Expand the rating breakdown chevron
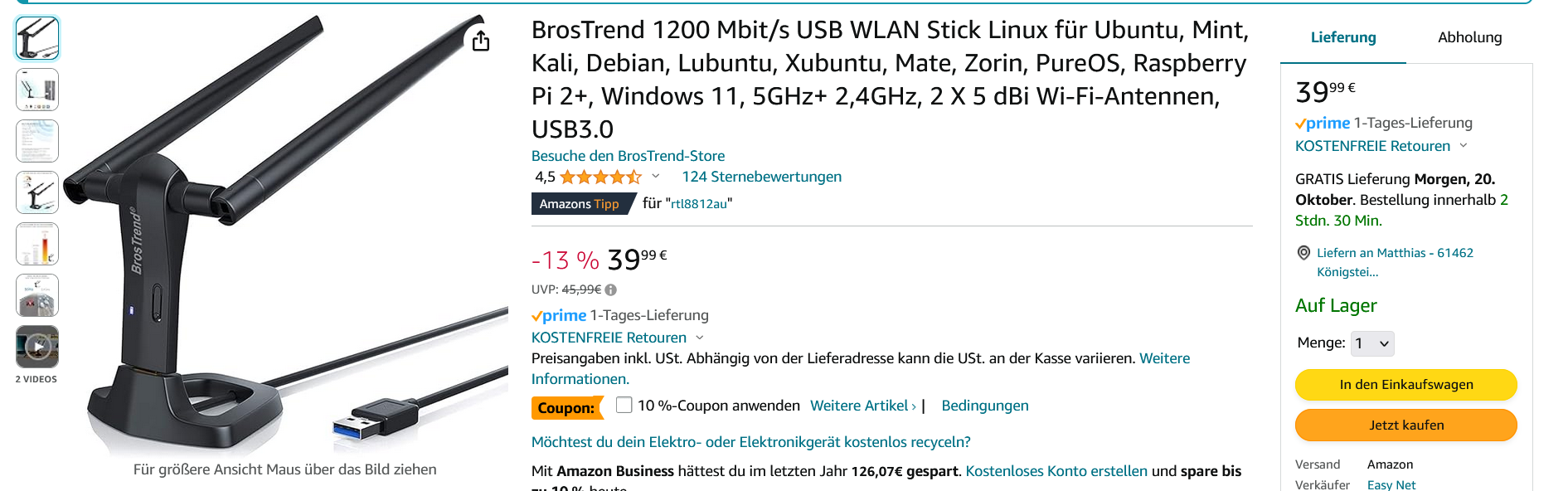This screenshot has height=491, width=1568. coord(656,176)
